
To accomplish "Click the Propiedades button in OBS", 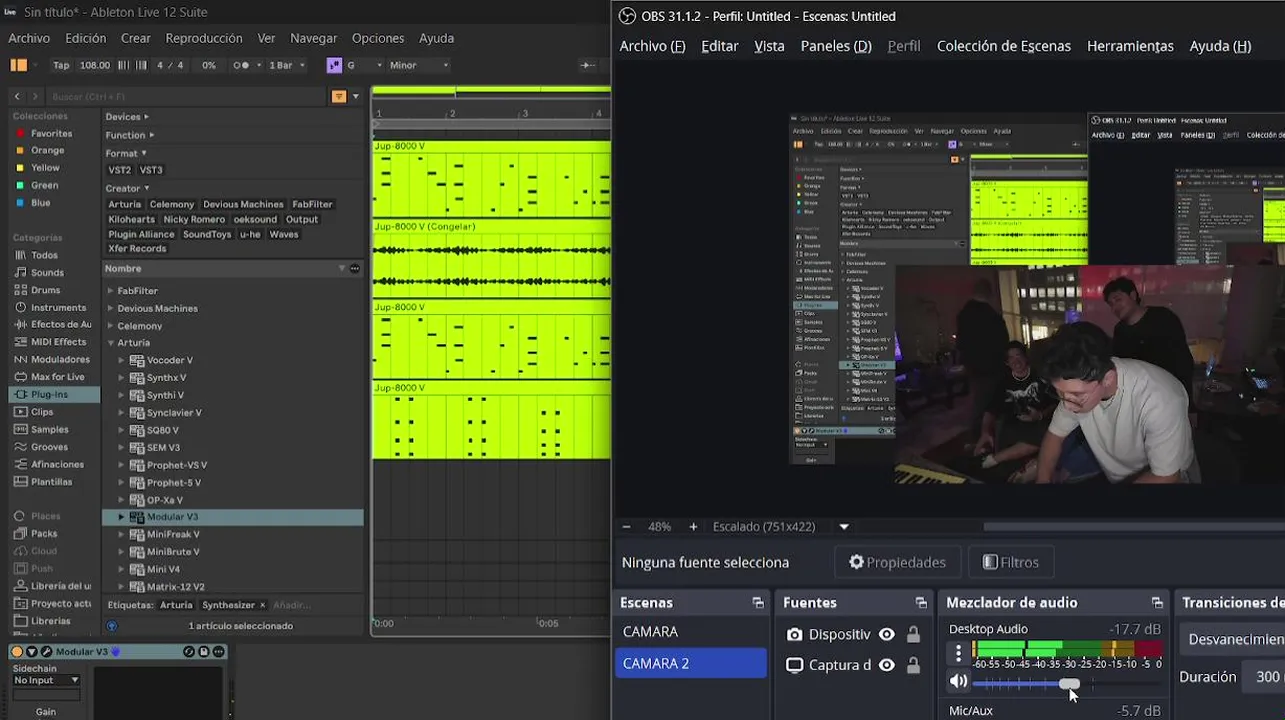I will pos(897,562).
